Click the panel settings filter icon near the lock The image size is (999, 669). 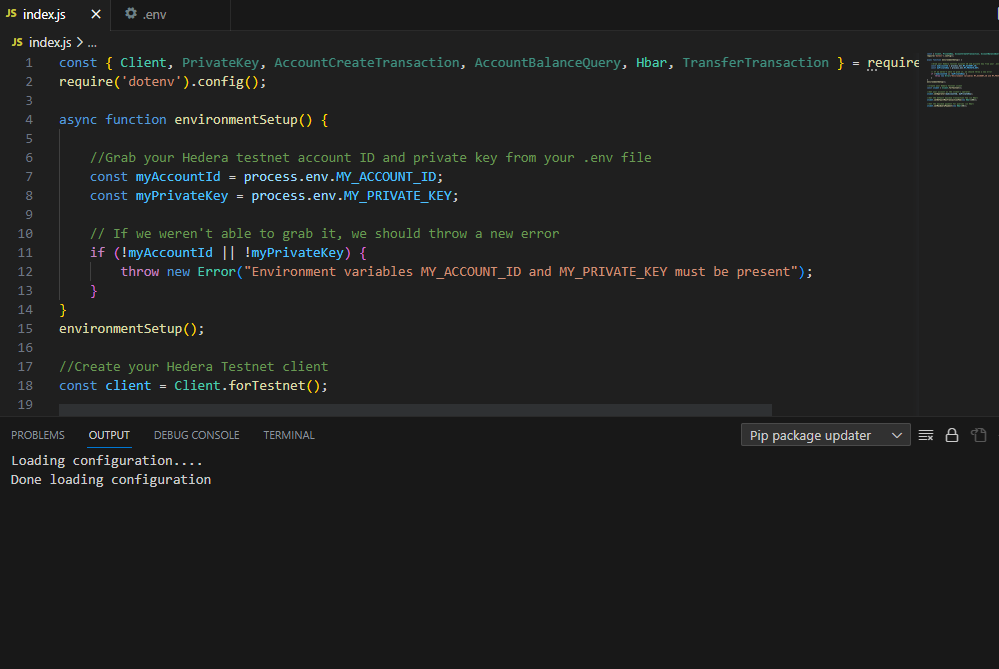(925, 434)
